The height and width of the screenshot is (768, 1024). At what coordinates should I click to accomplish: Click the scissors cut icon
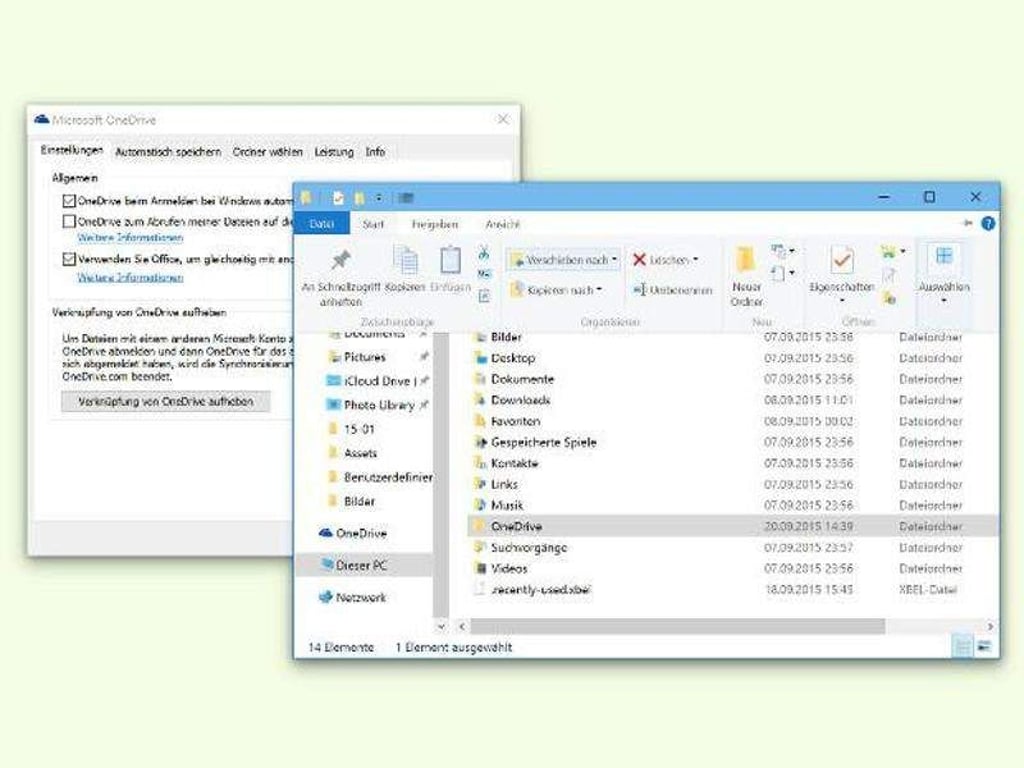[x=484, y=252]
